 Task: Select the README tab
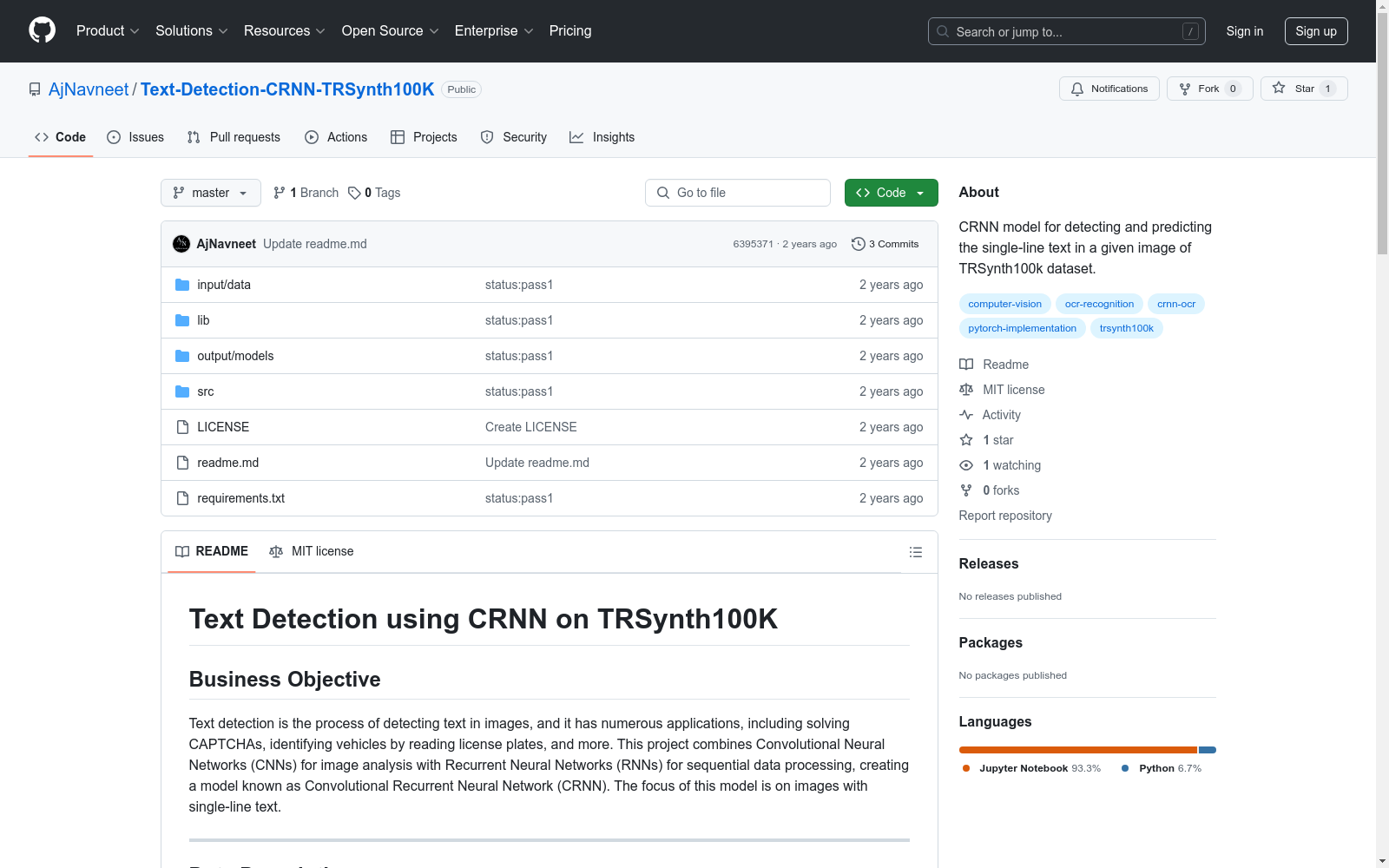[x=212, y=551]
